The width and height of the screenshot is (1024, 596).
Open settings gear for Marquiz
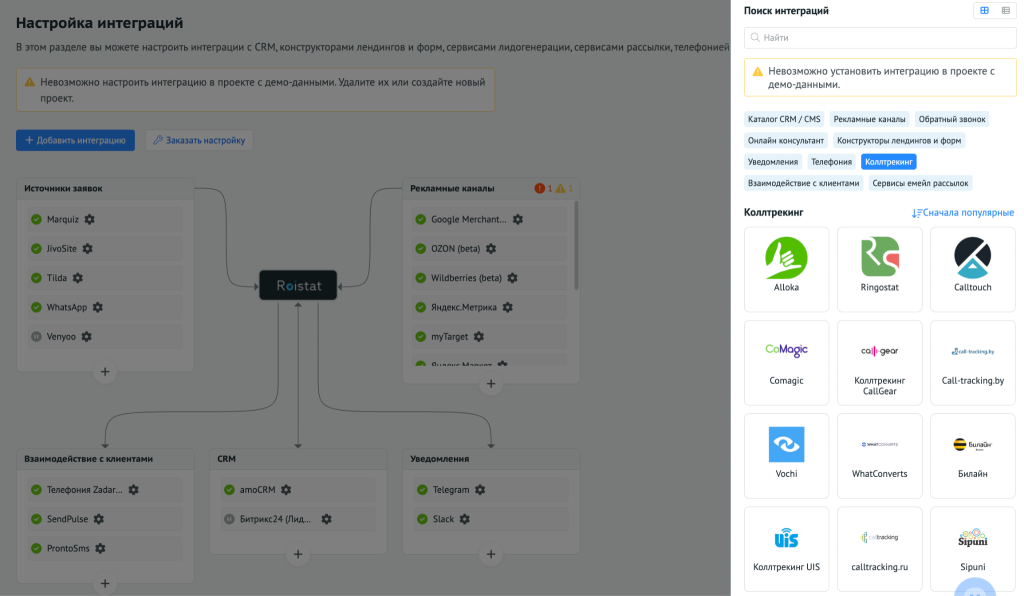pos(89,219)
